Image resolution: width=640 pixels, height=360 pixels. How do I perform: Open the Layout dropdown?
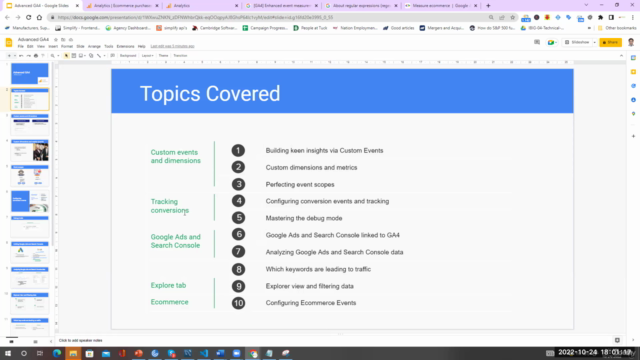(x=147, y=56)
